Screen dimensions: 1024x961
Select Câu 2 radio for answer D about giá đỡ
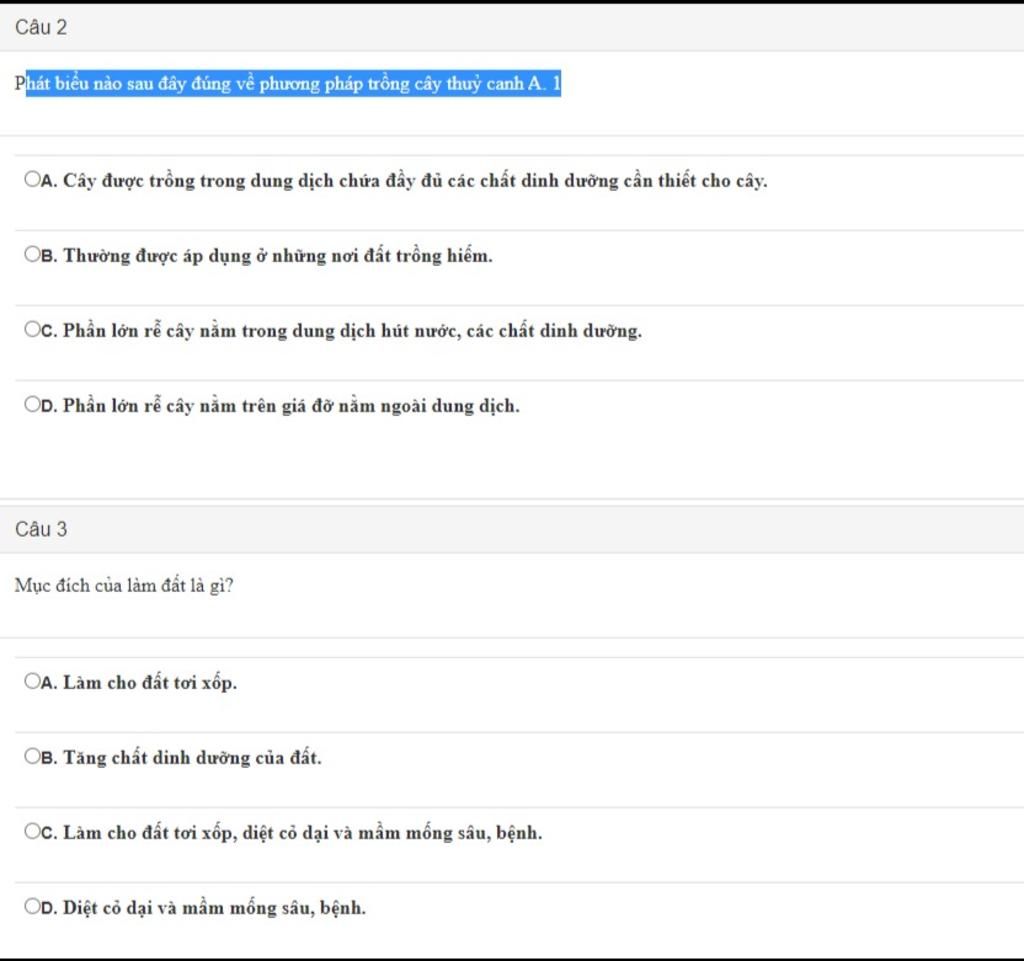pos(32,404)
